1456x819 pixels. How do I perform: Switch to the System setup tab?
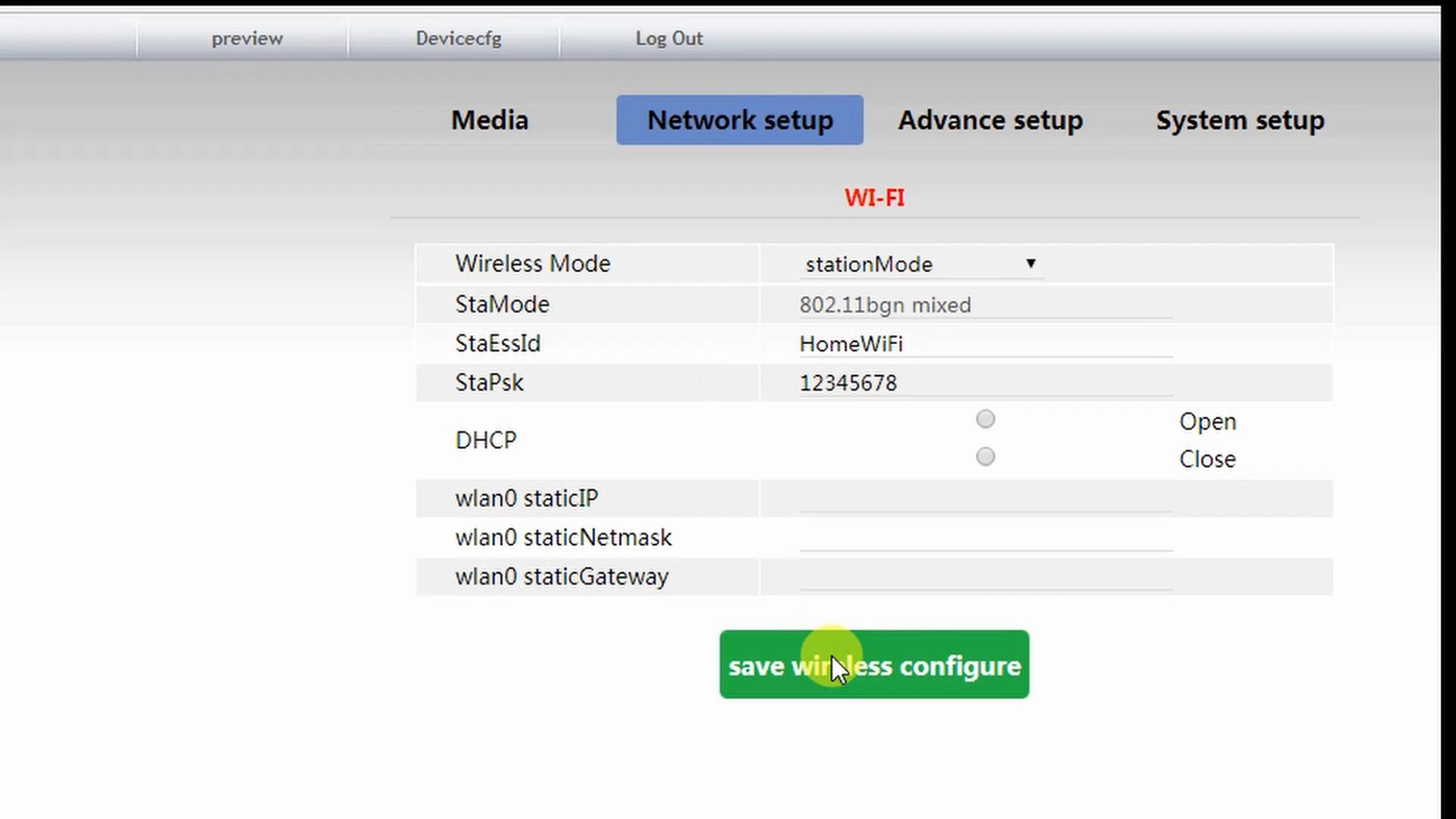point(1239,120)
